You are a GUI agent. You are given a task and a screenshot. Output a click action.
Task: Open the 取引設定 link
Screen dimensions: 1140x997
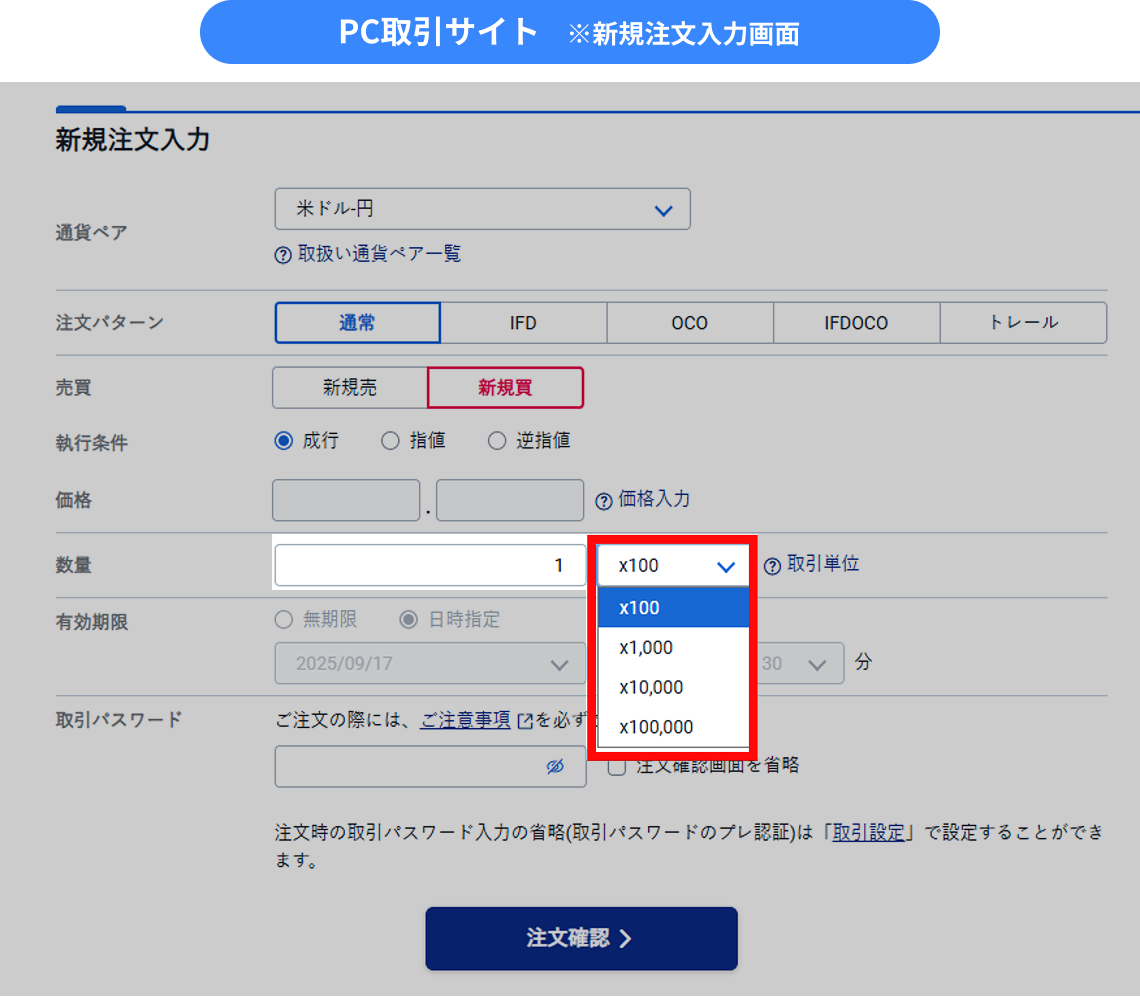[868, 833]
